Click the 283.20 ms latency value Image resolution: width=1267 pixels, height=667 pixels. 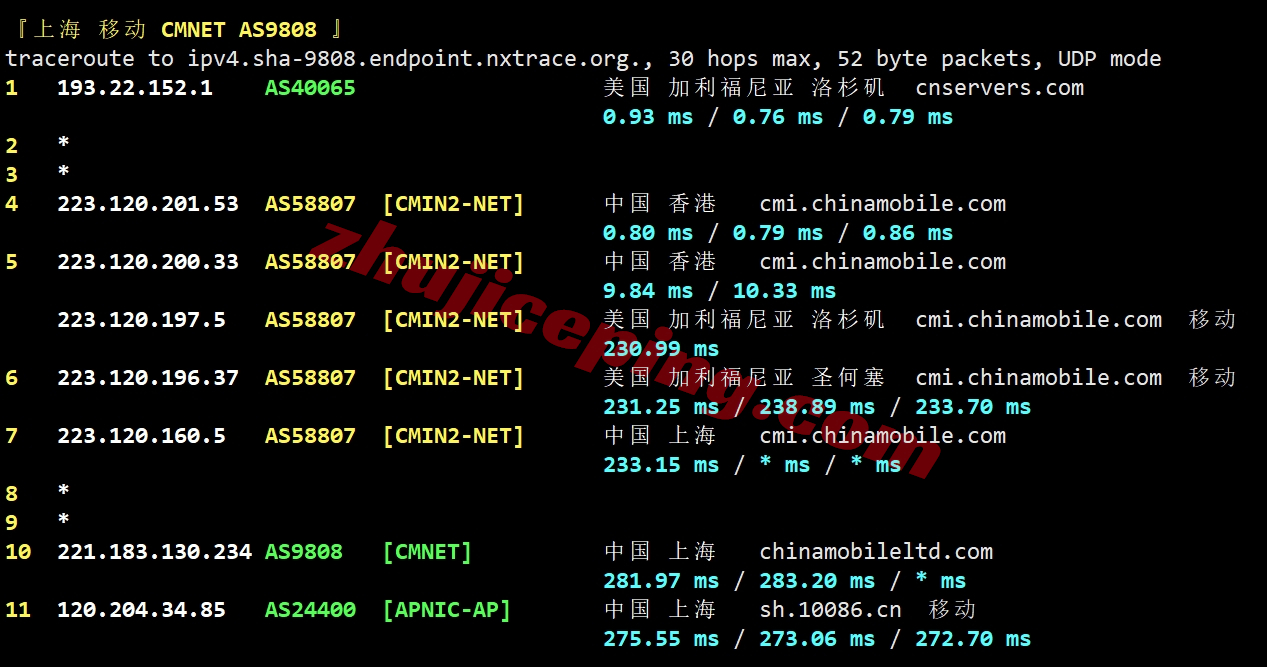(x=817, y=581)
